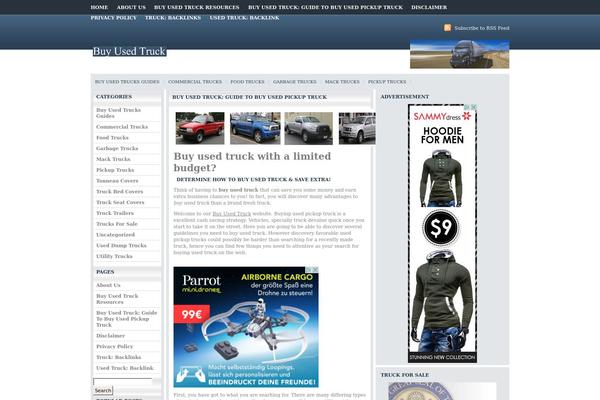Select Buy Used Trucks Guides category tab
600x400 pixels.
pyautogui.click(x=127, y=82)
